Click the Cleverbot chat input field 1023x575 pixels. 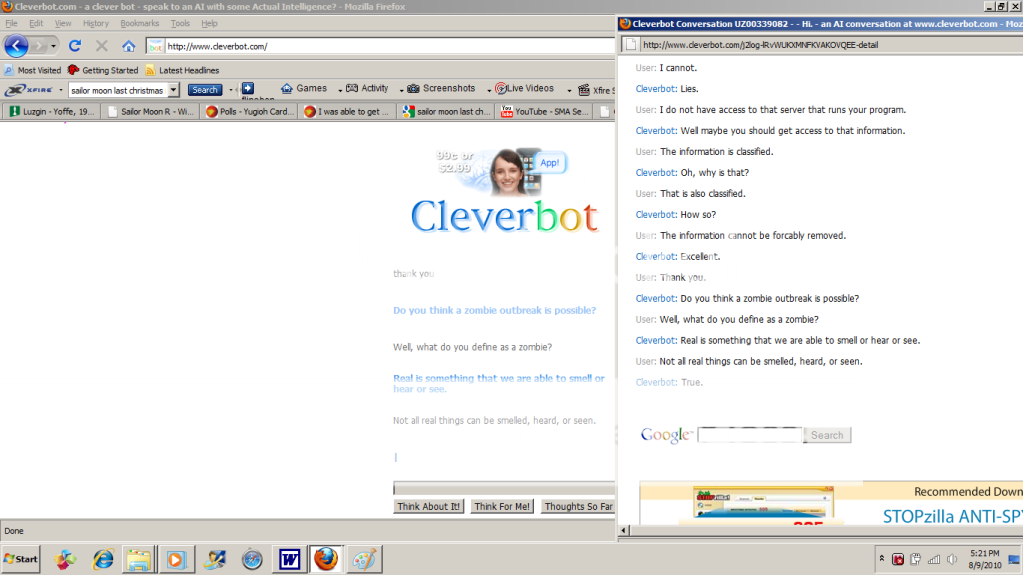click(x=504, y=488)
